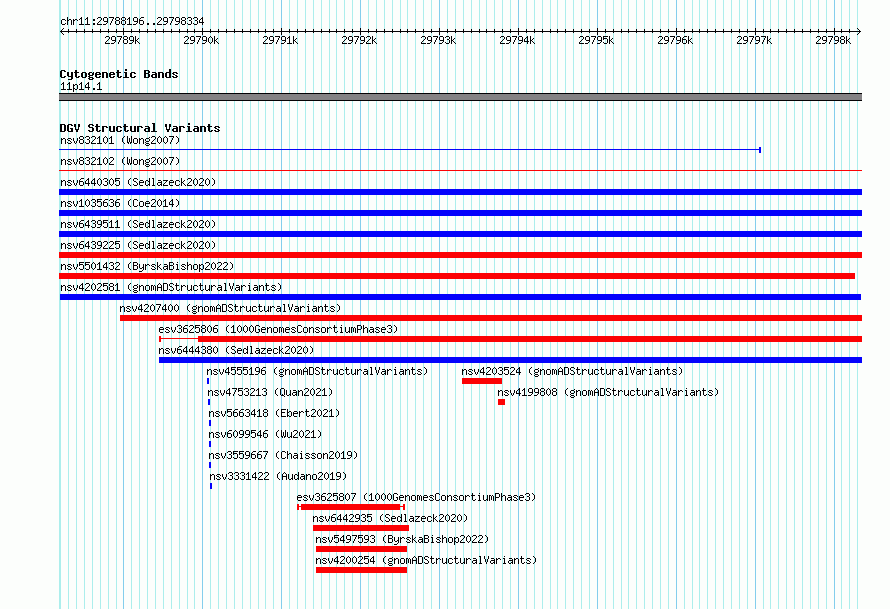
Task: Open nsv6440305 (Sedlazeck2020) variant
Action: [x=138, y=182]
